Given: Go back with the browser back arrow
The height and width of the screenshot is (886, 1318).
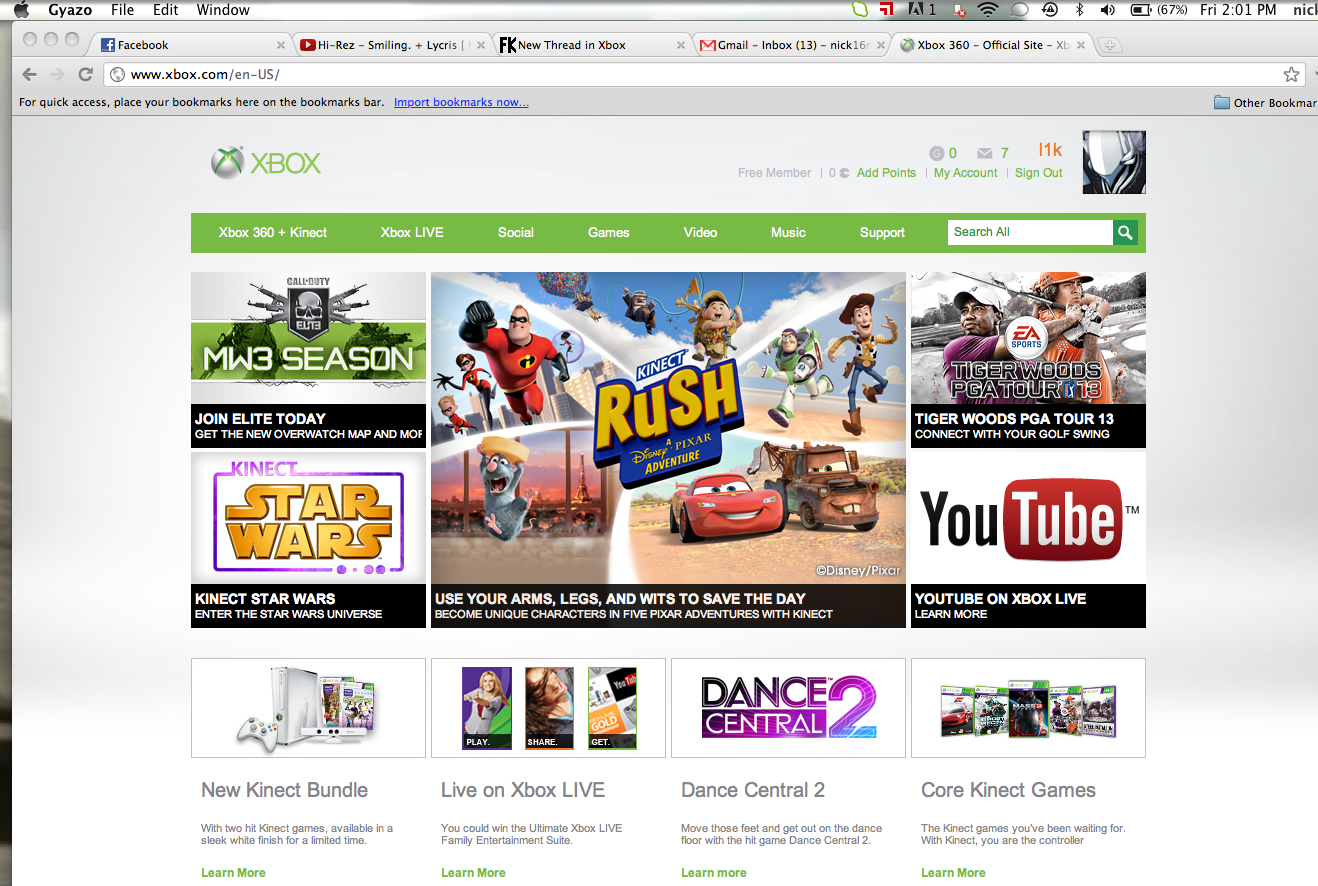Looking at the screenshot, I should pyautogui.click(x=30, y=74).
